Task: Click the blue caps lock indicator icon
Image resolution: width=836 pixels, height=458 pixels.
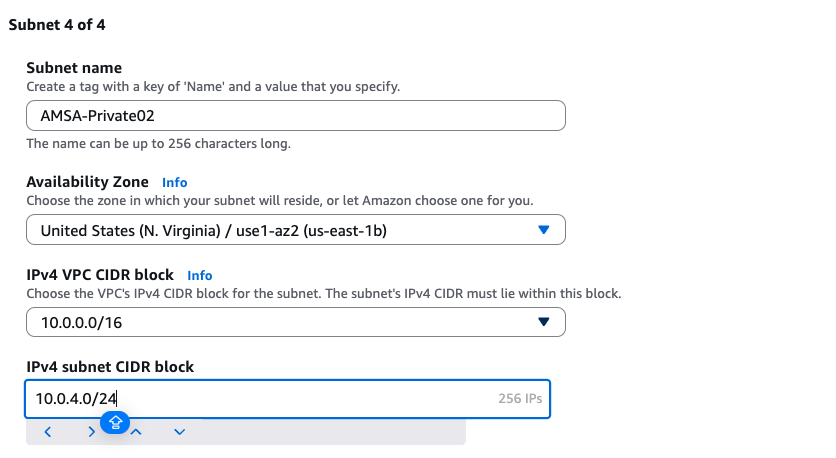Action: point(115,423)
